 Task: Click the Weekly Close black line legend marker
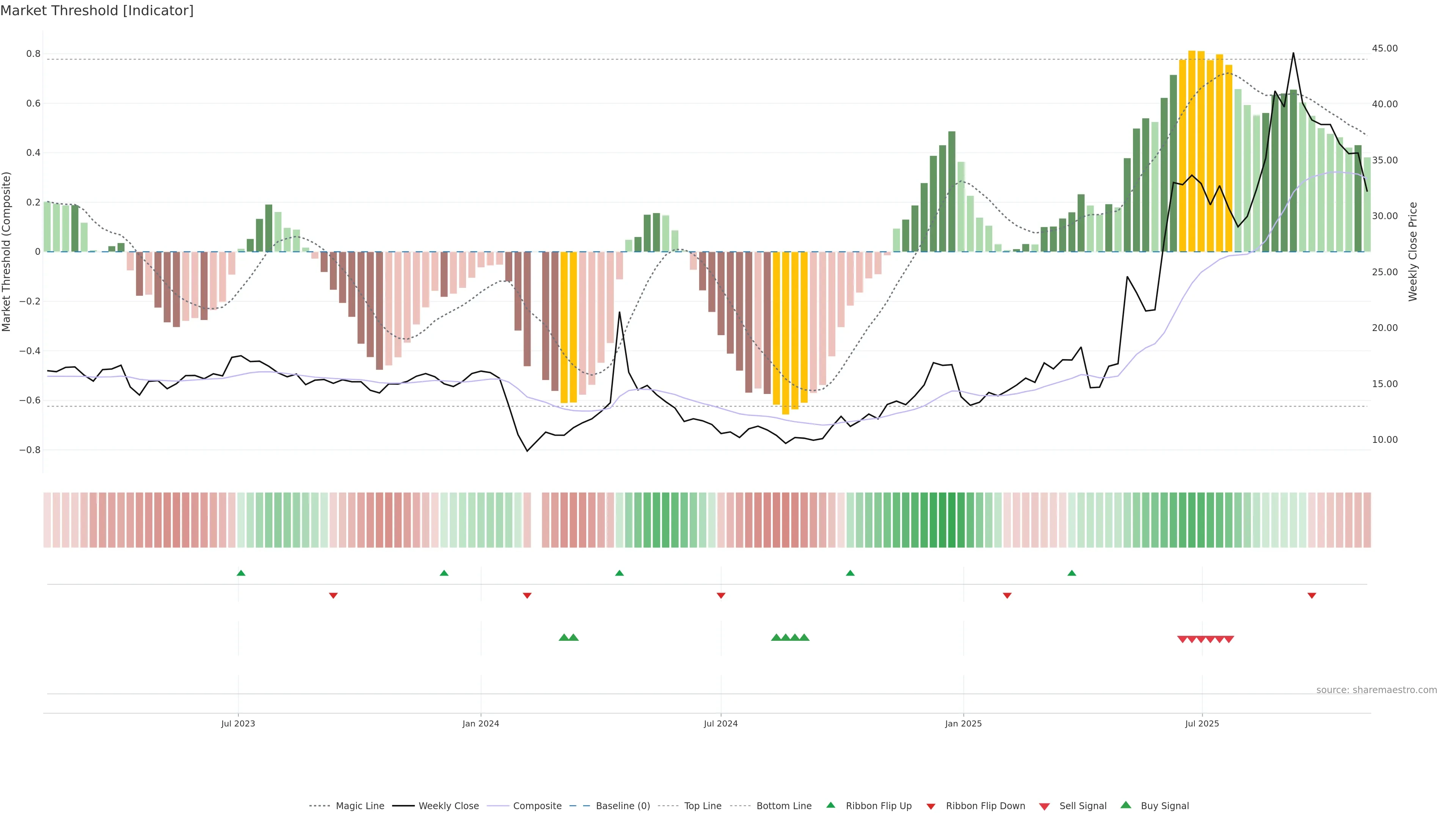coord(403,806)
